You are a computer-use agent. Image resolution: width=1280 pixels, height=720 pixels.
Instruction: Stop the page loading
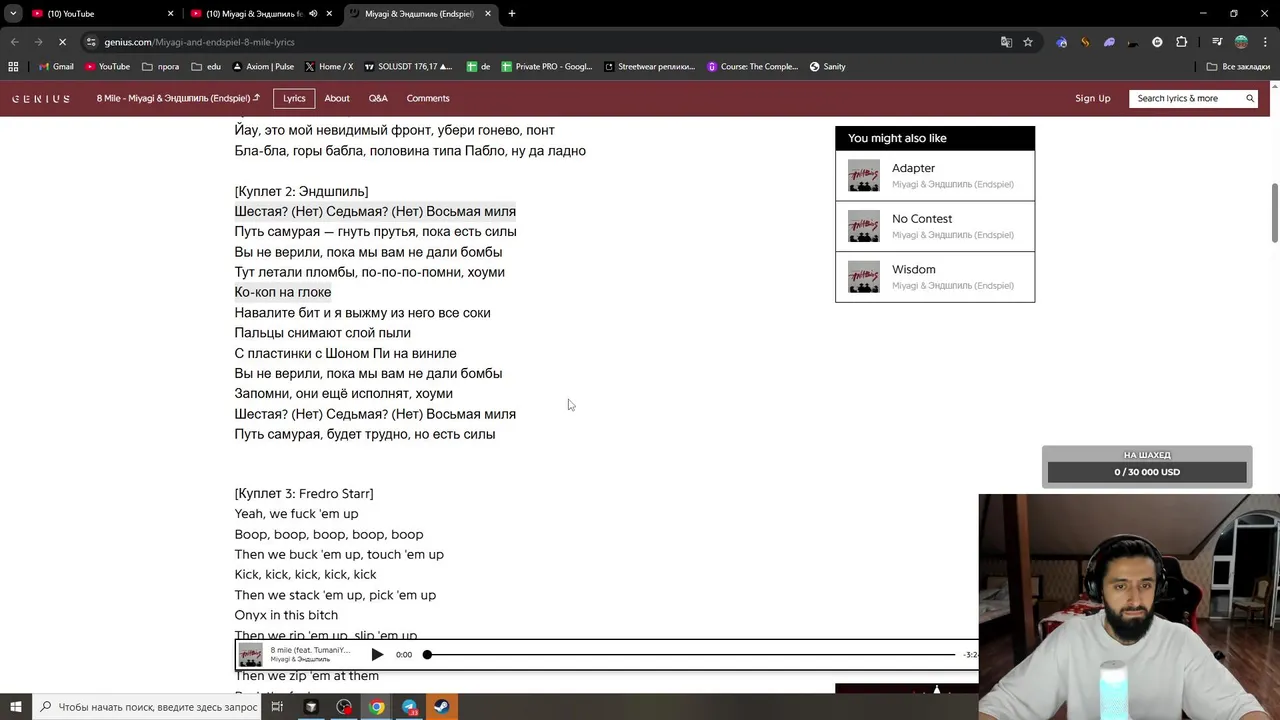click(x=62, y=42)
